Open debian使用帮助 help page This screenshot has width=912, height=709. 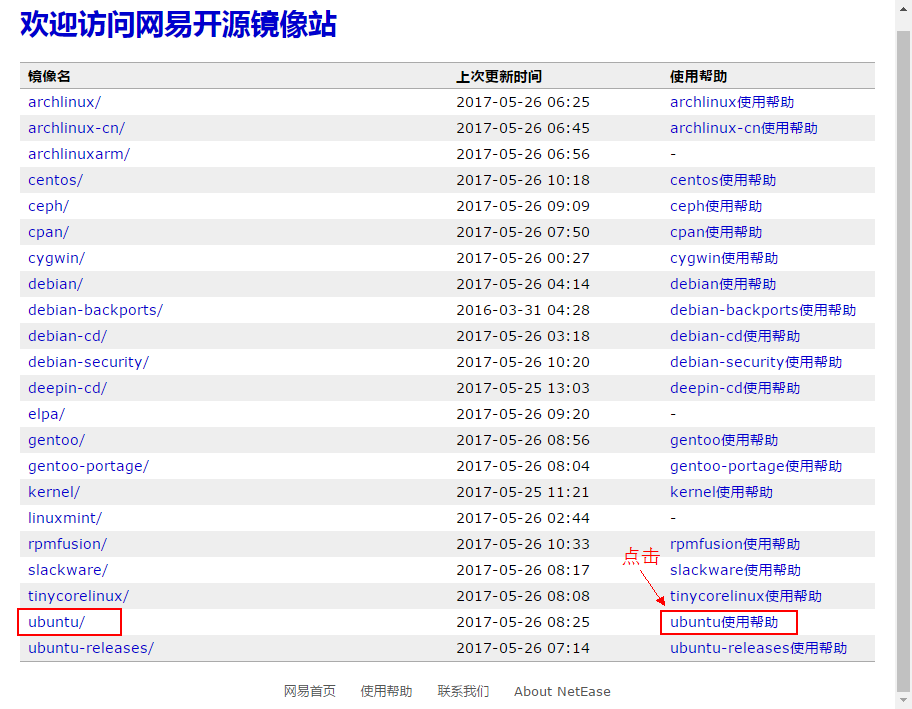pyautogui.click(x=723, y=284)
